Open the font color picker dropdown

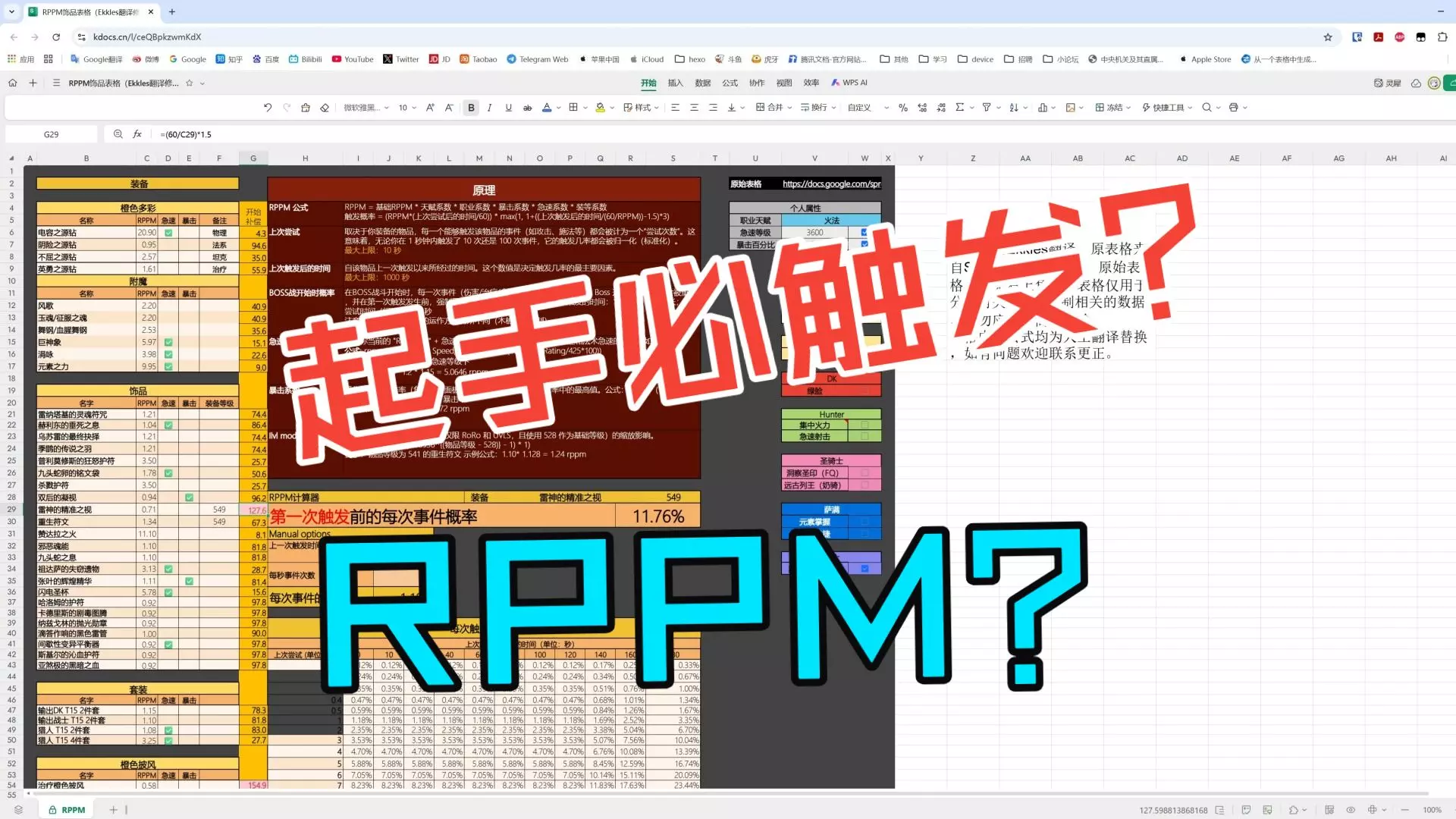559,108
